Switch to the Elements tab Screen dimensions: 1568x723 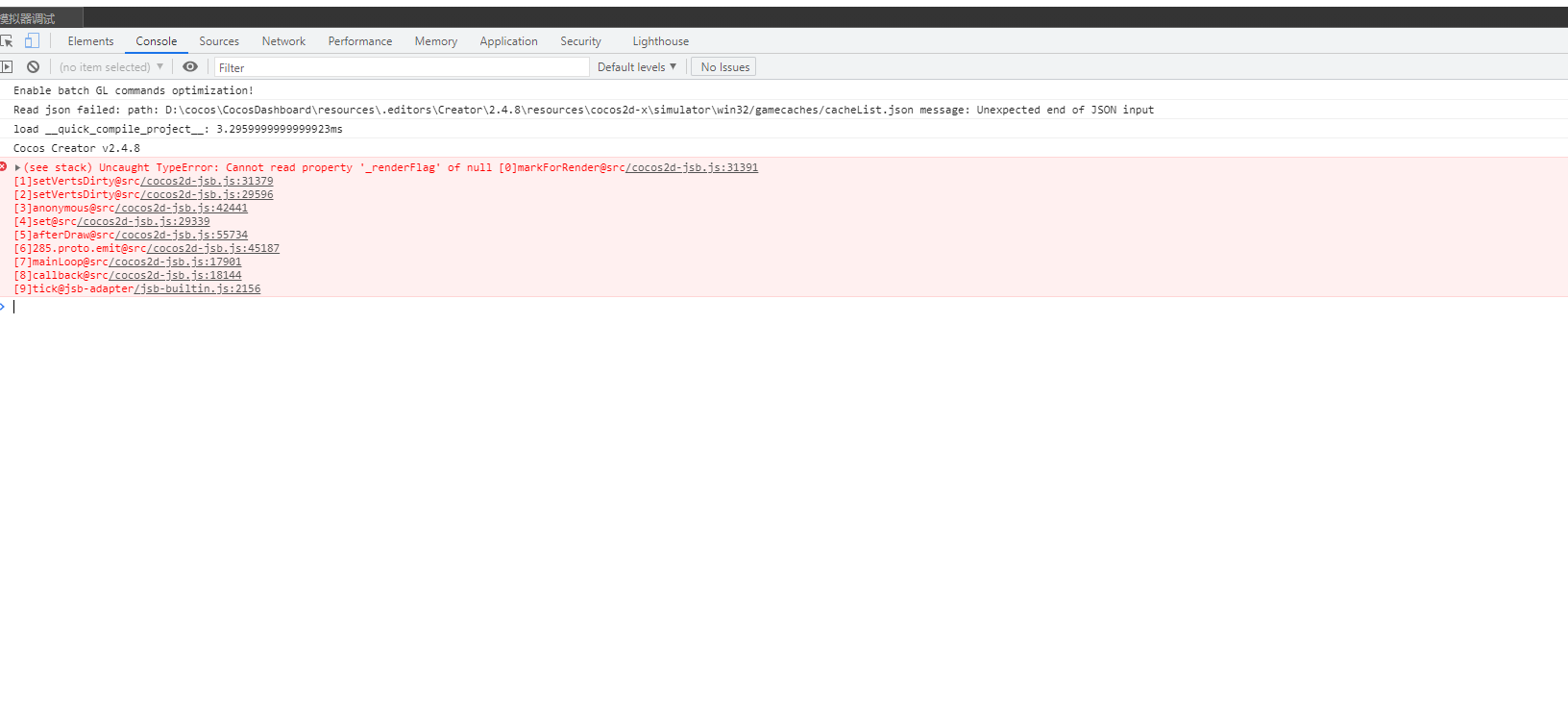pos(90,41)
